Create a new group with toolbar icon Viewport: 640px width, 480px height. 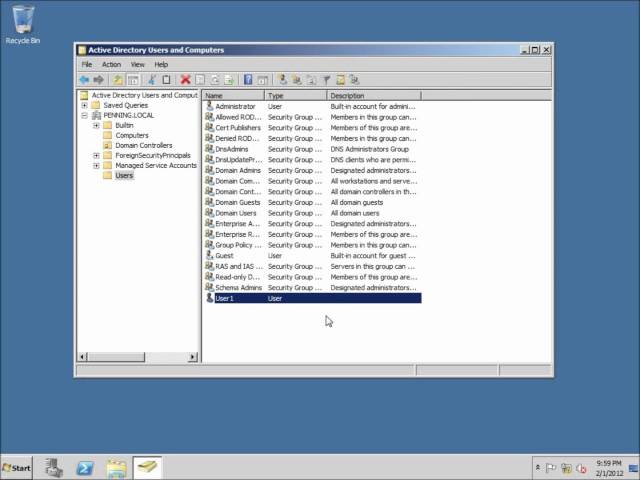(x=297, y=80)
